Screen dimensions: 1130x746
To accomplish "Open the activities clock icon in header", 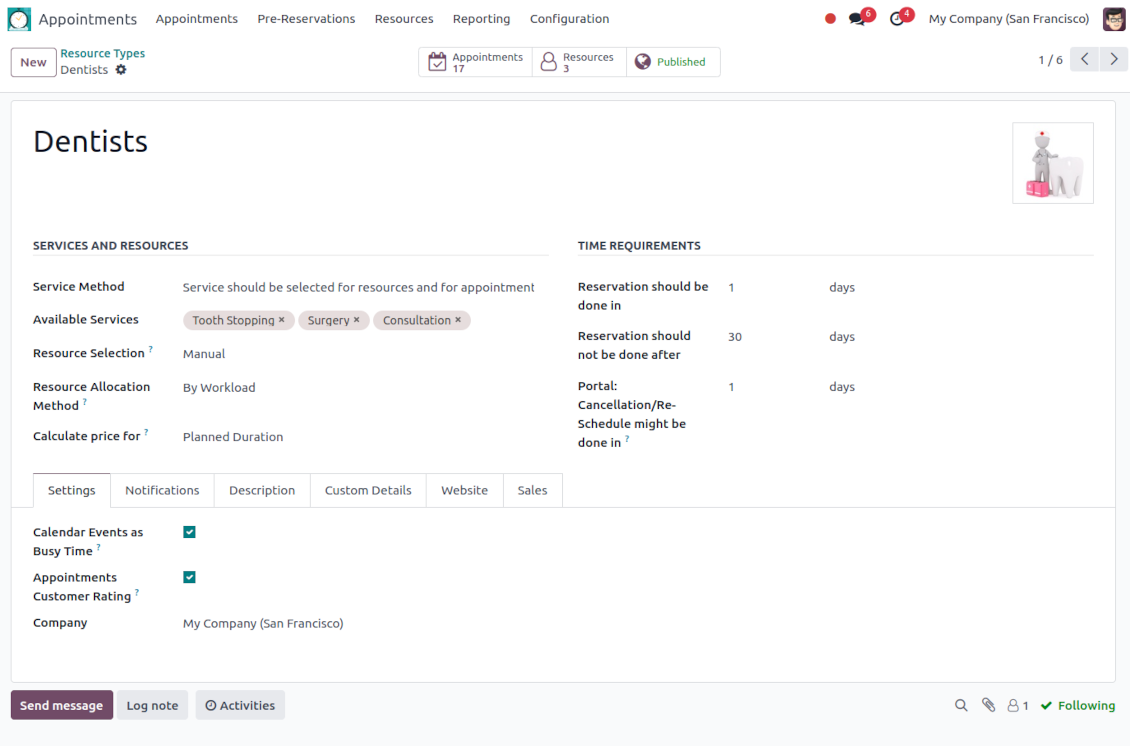I will coord(897,19).
